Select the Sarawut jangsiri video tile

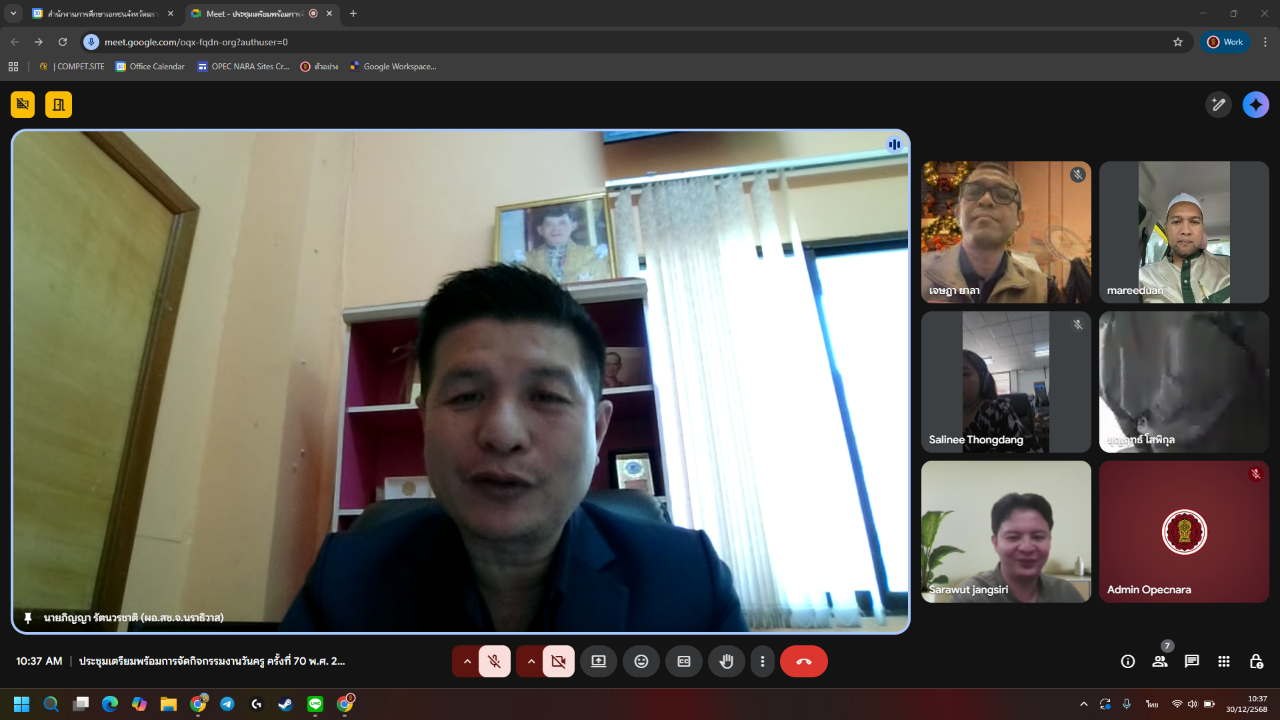point(1006,531)
